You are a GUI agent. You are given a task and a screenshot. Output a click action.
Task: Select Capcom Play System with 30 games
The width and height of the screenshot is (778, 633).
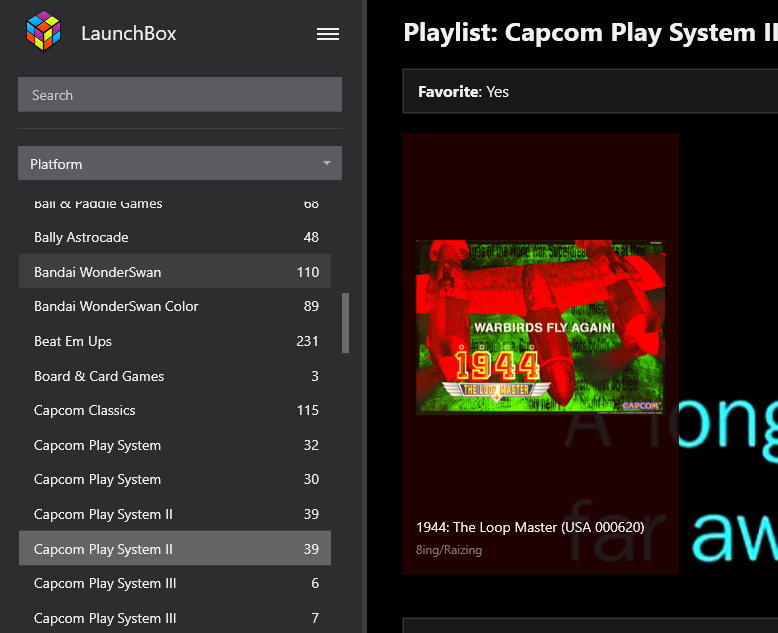click(175, 479)
